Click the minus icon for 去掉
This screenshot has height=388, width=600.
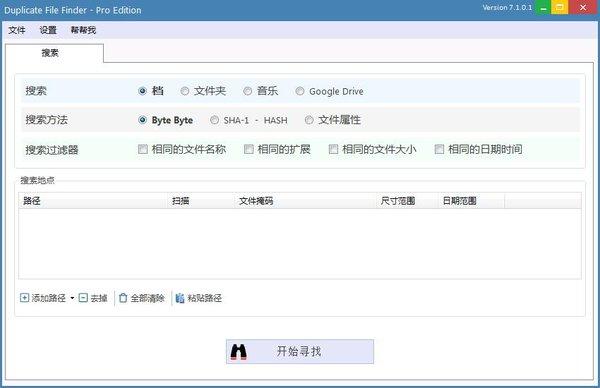click(x=83, y=298)
